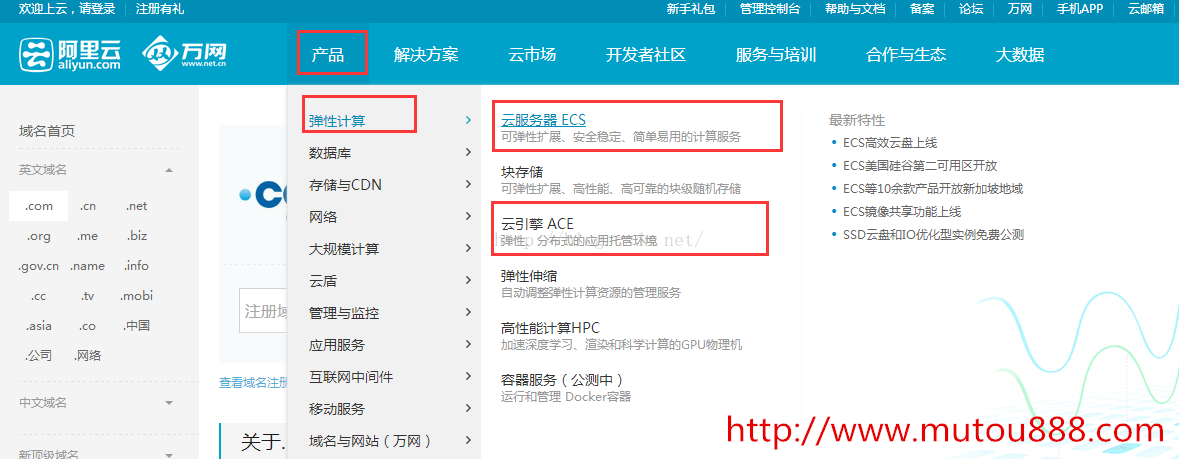Select the 大规模计算 category

pos(344,249)
